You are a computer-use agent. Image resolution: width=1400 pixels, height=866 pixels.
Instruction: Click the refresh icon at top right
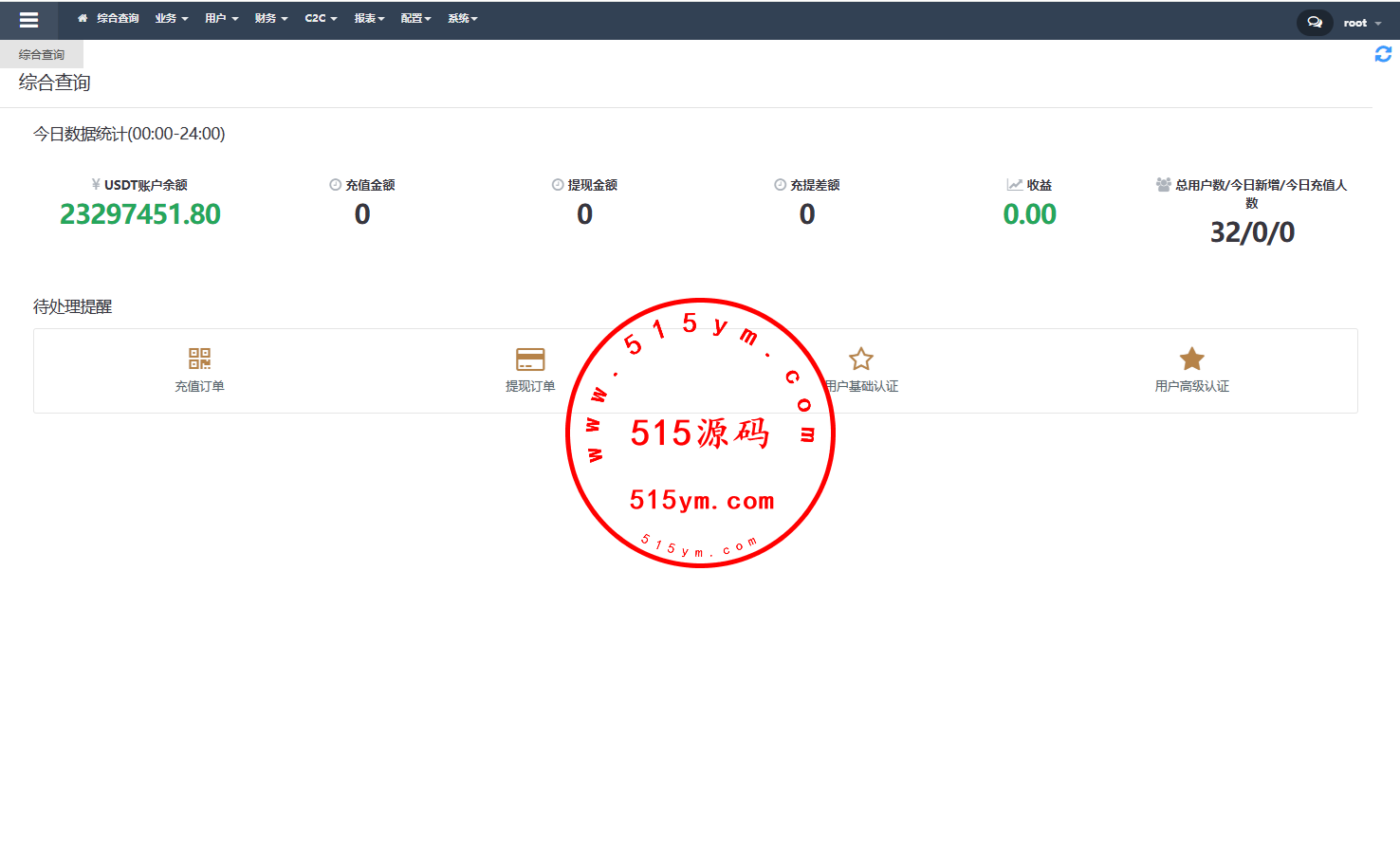click(1383, 55)
